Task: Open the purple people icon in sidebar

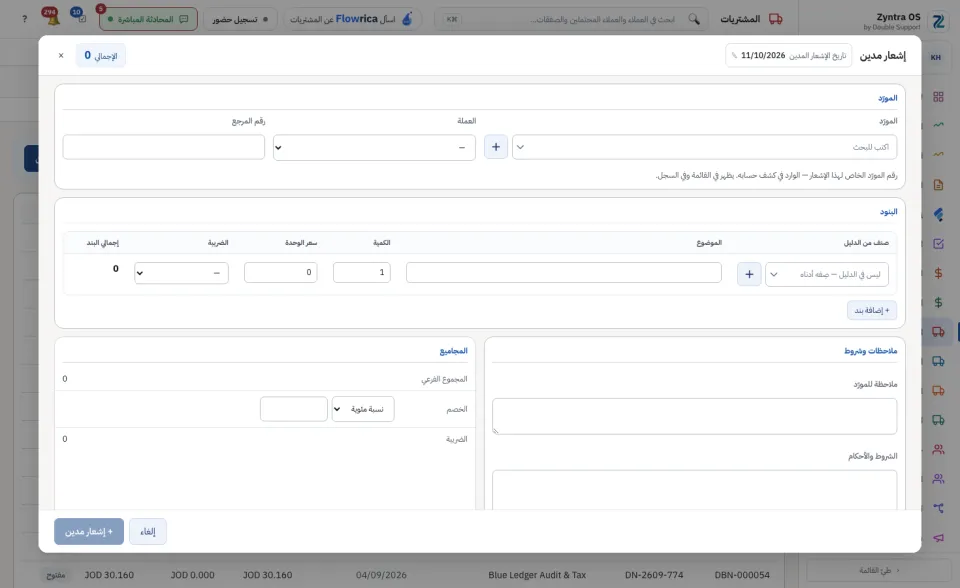Action: [938, 479]
